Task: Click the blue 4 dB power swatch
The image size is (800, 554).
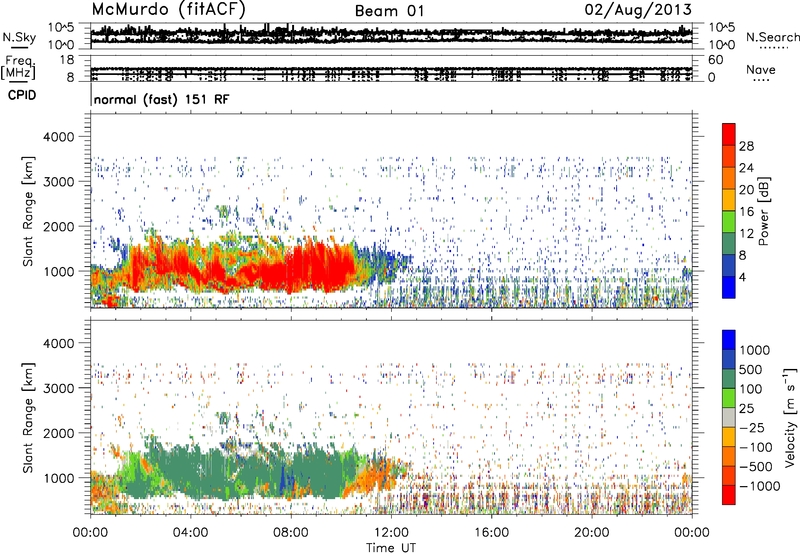Action: [729, 287]
